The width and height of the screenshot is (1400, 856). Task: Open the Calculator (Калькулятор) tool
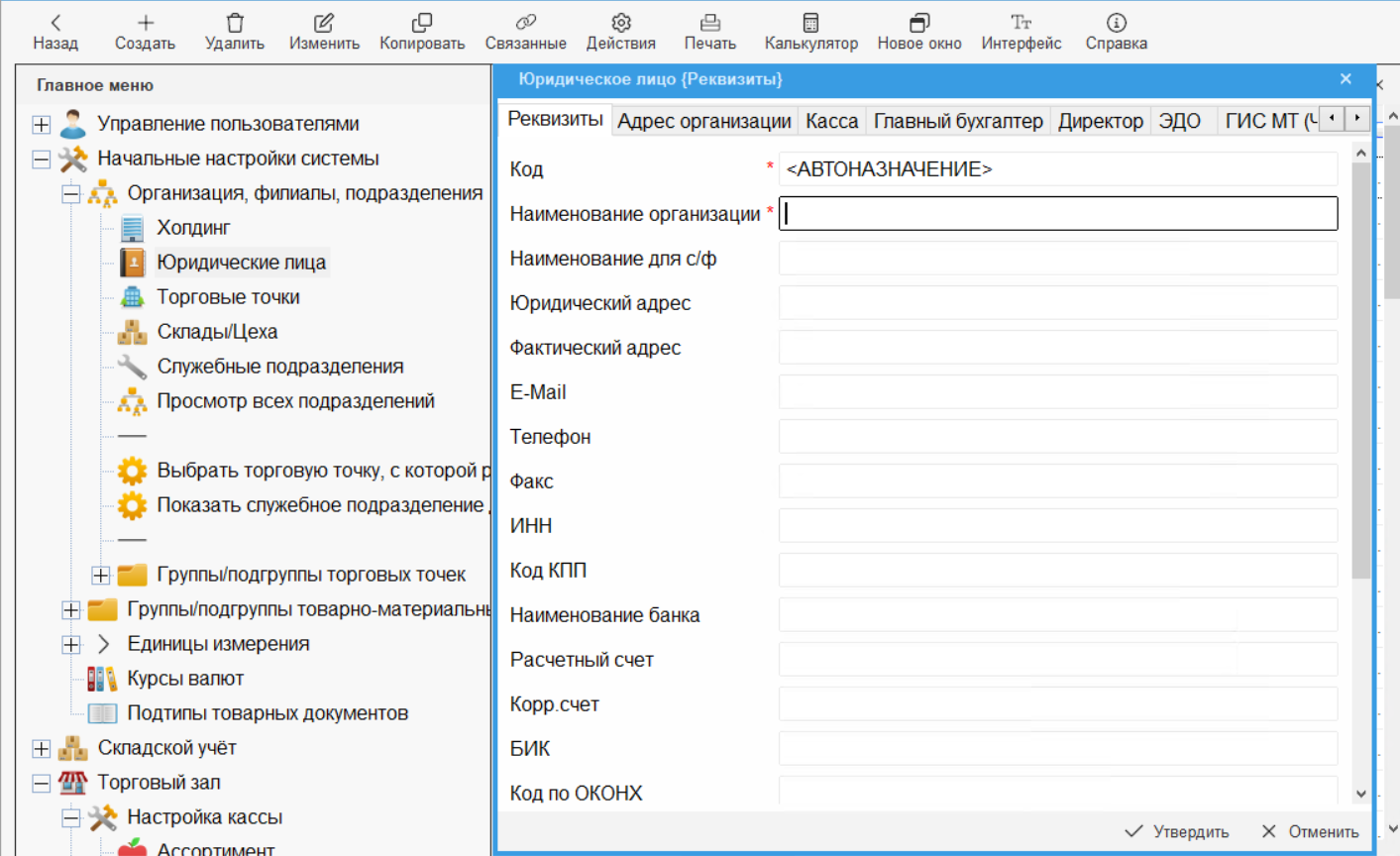tap(810, 23)
